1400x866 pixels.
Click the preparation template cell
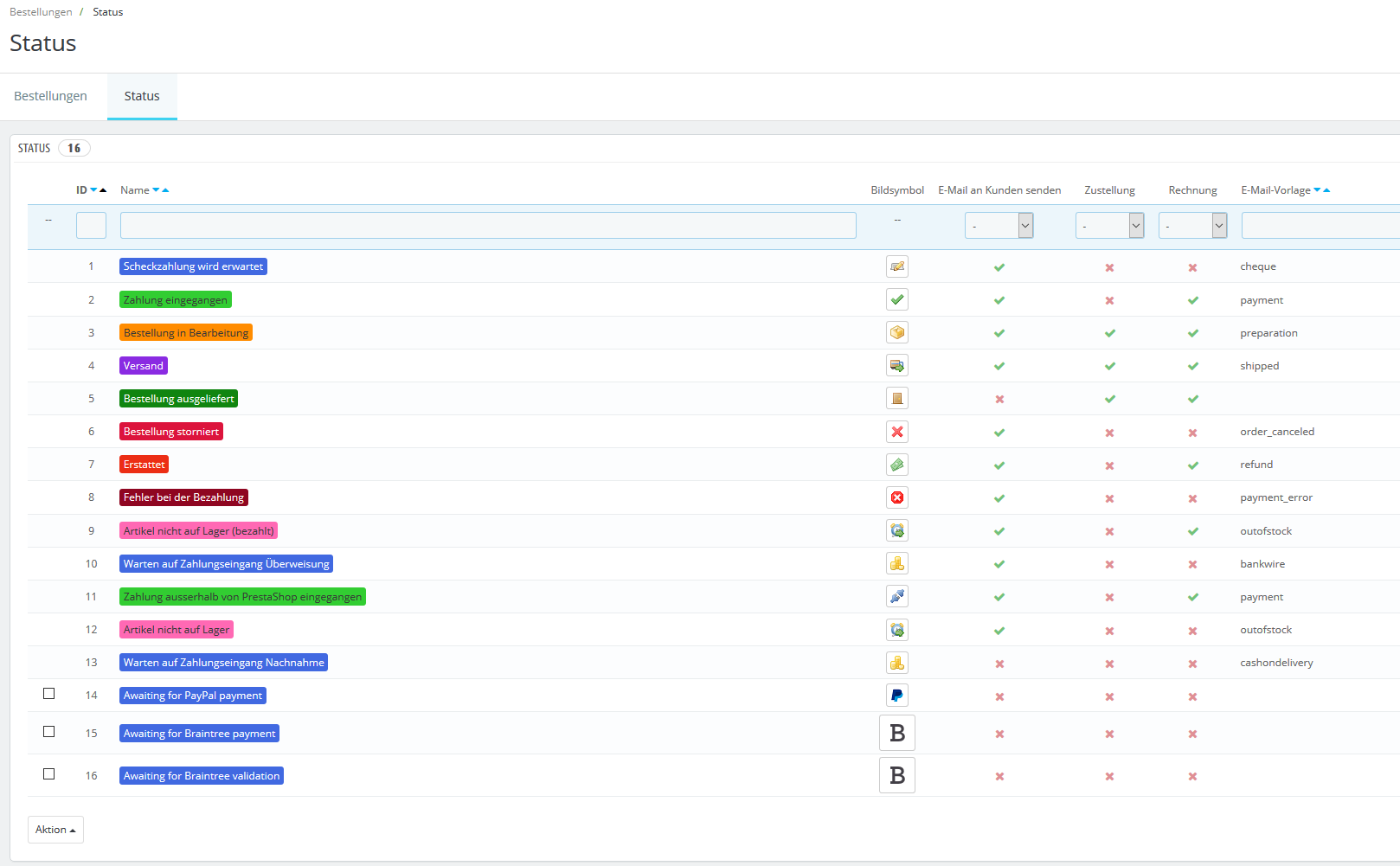pyautogui.click(x=1268, y=333)
